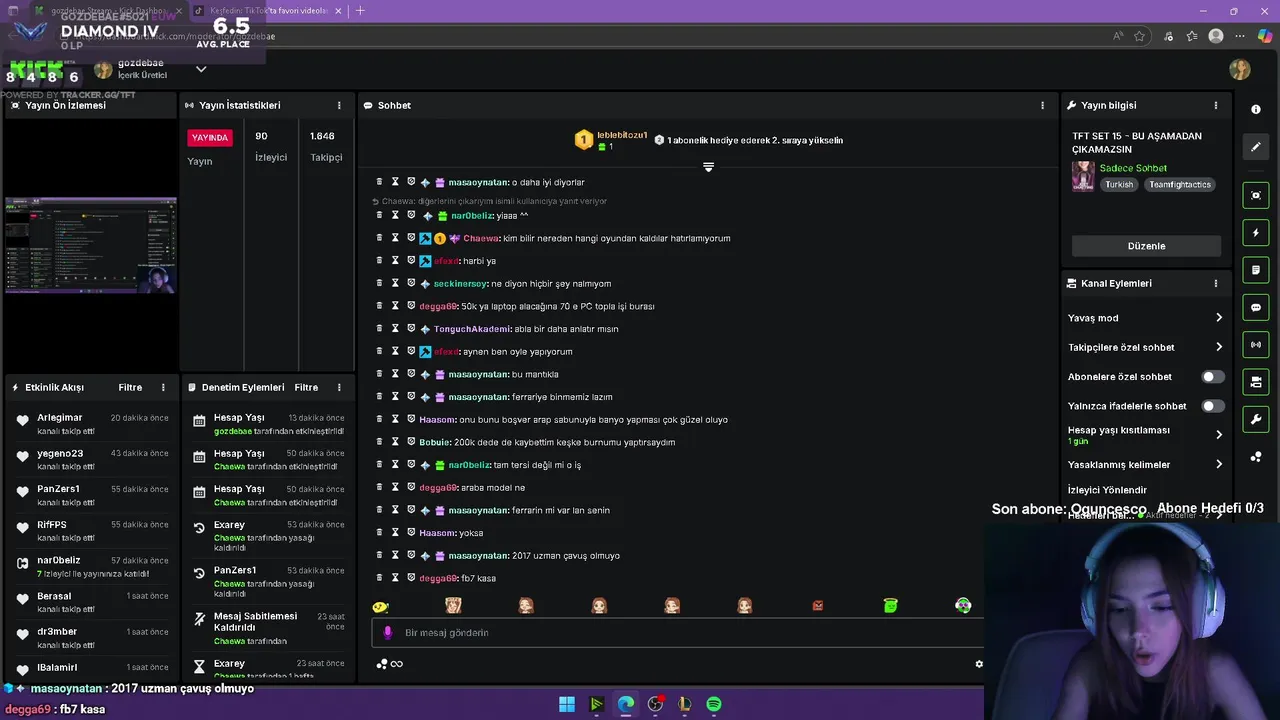Open Chaewa's username in chat

(481, 238)
